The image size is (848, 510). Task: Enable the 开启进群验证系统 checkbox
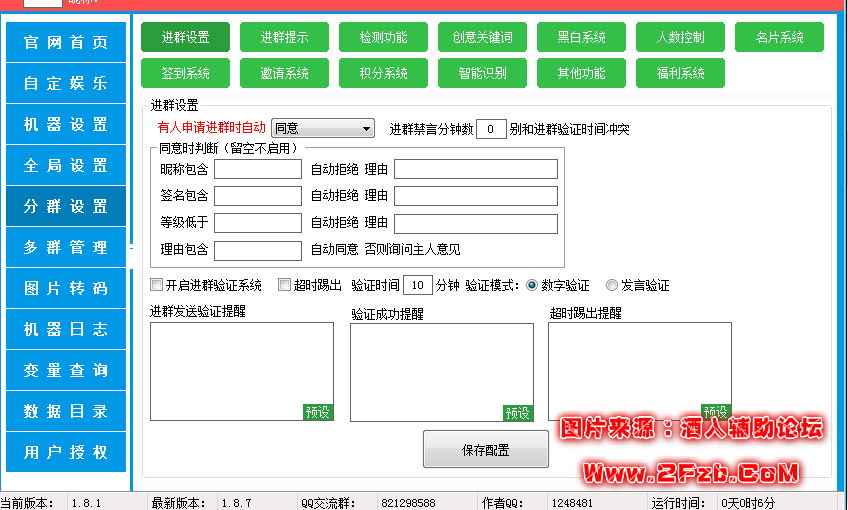157,285
